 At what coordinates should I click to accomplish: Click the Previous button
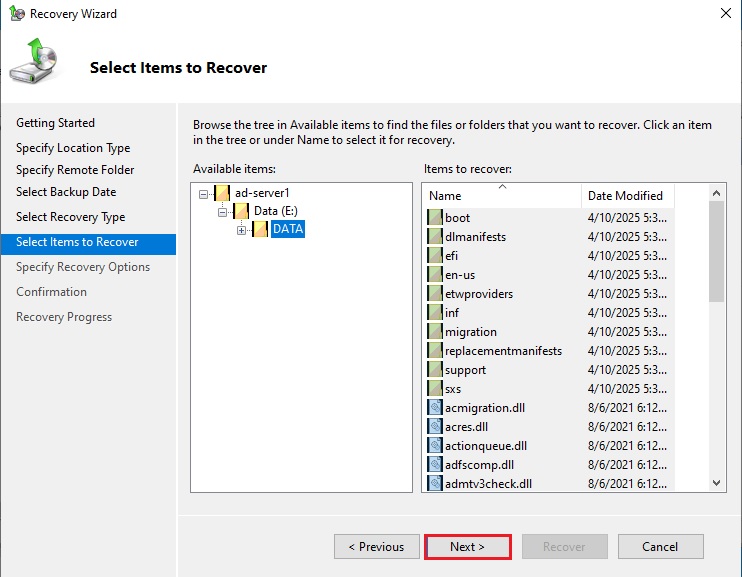pos(376,547)
